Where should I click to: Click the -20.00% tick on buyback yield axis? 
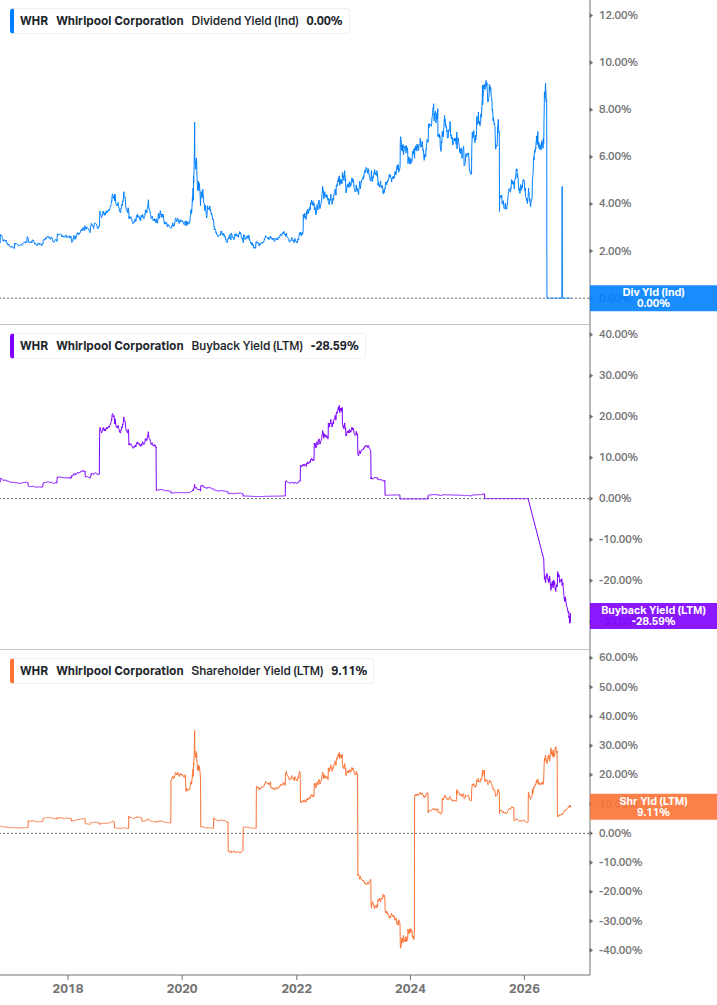[620, 580]
